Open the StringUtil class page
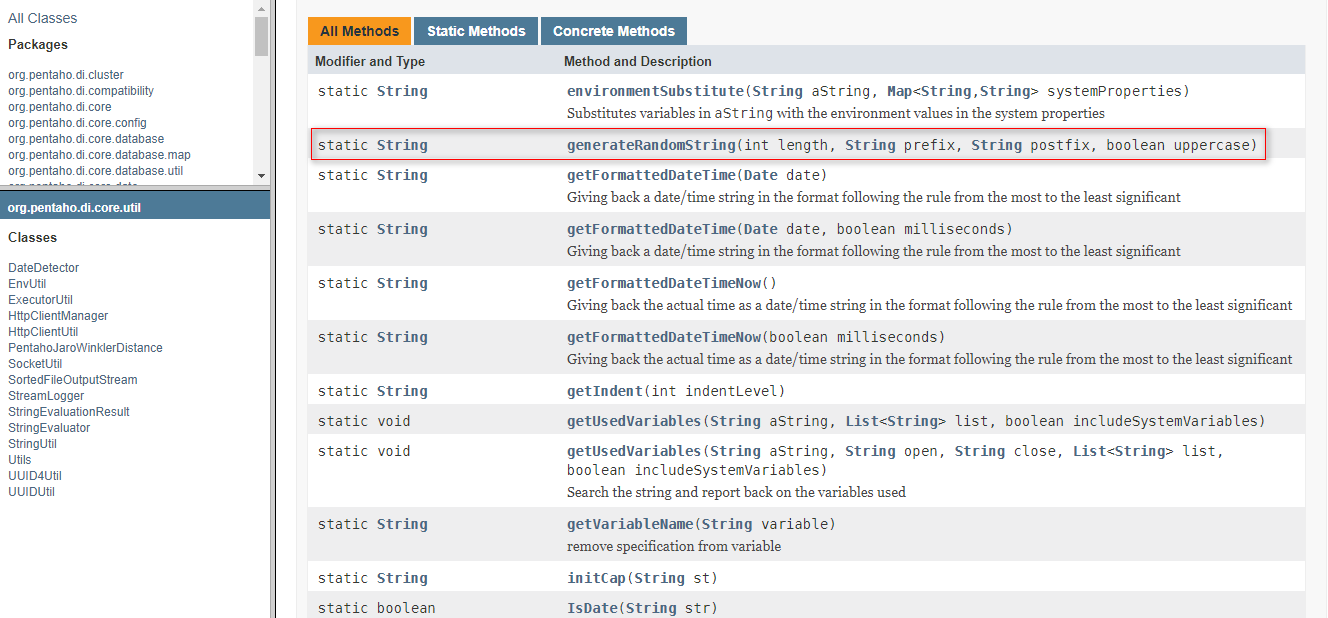 tap(31, 443)
